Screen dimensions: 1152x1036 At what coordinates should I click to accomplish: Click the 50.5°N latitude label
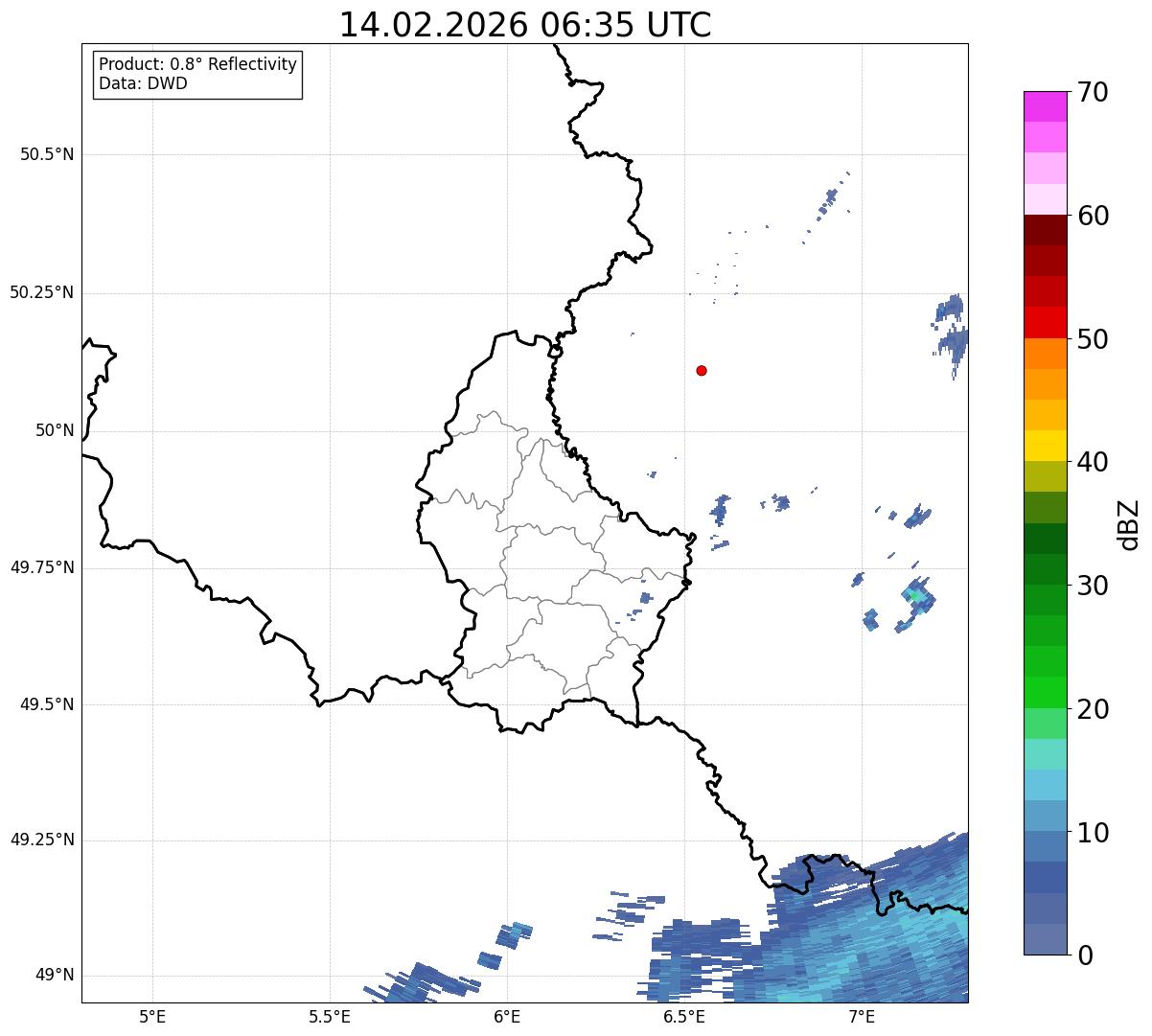pos(47,154)
